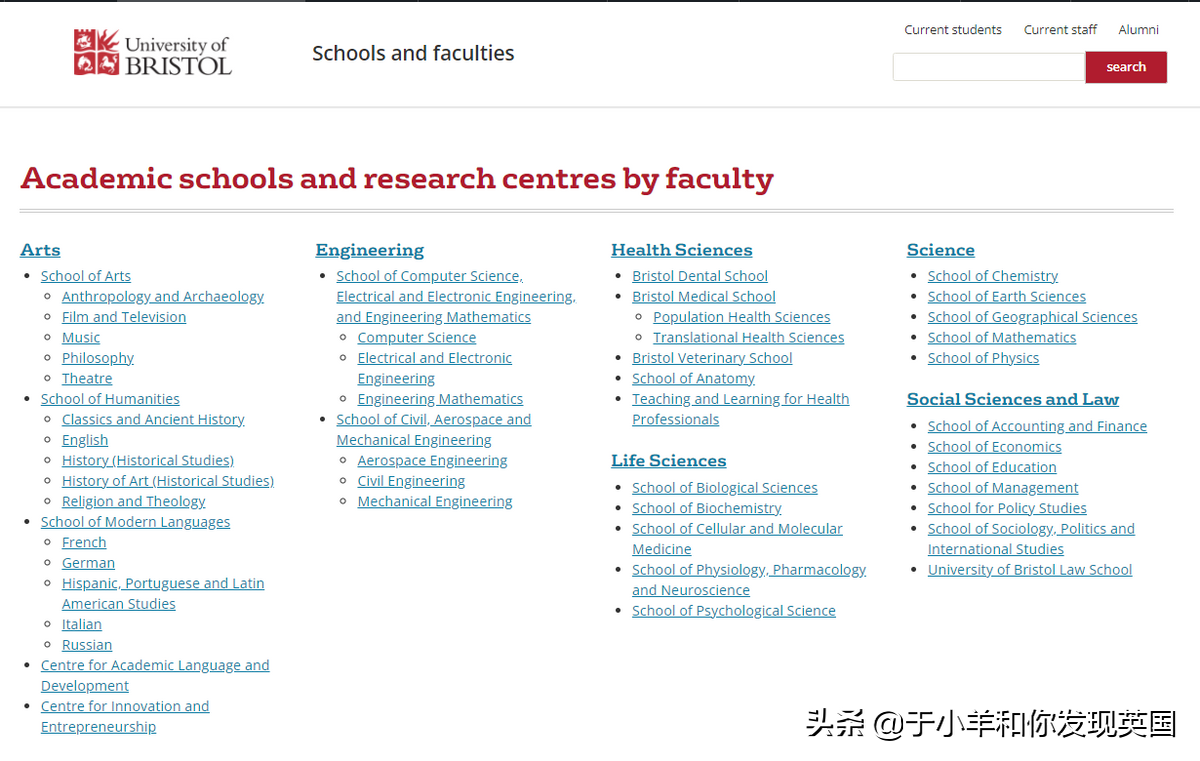Image resolution: width=1200 pixels, height=761 pixels.
Task: Open University of Bristol Law School link
Action: point(1030,570)
